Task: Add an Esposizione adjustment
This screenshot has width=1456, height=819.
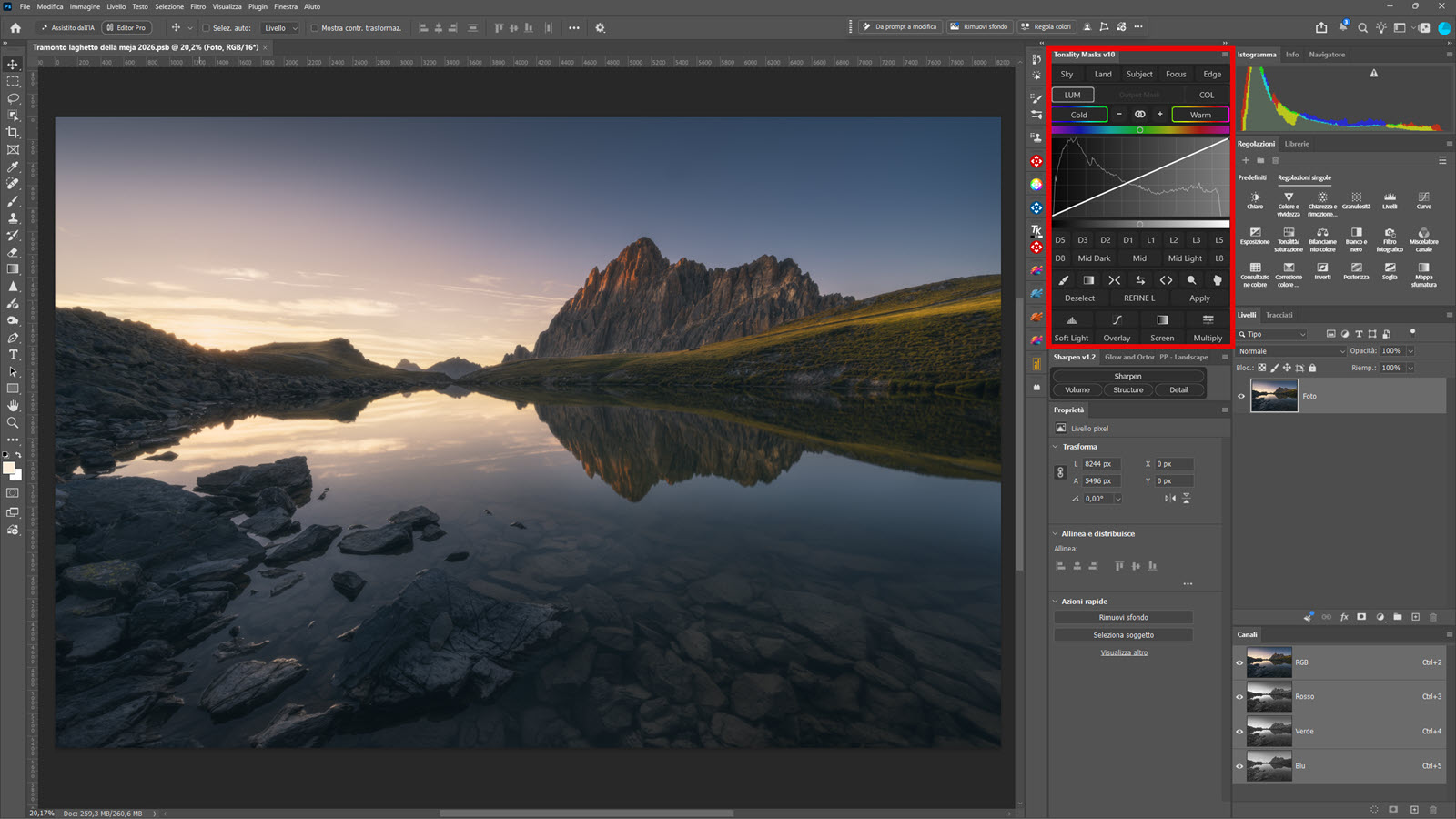Action: pos(1255,236)
